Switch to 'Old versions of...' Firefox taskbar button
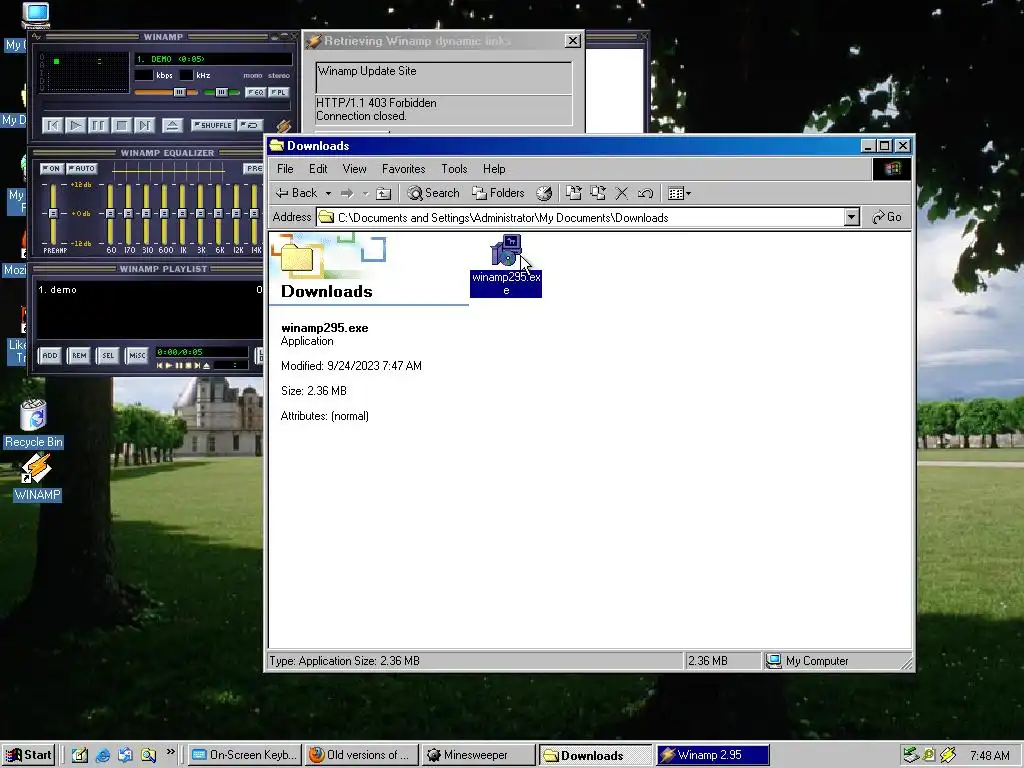 point(362,755)
